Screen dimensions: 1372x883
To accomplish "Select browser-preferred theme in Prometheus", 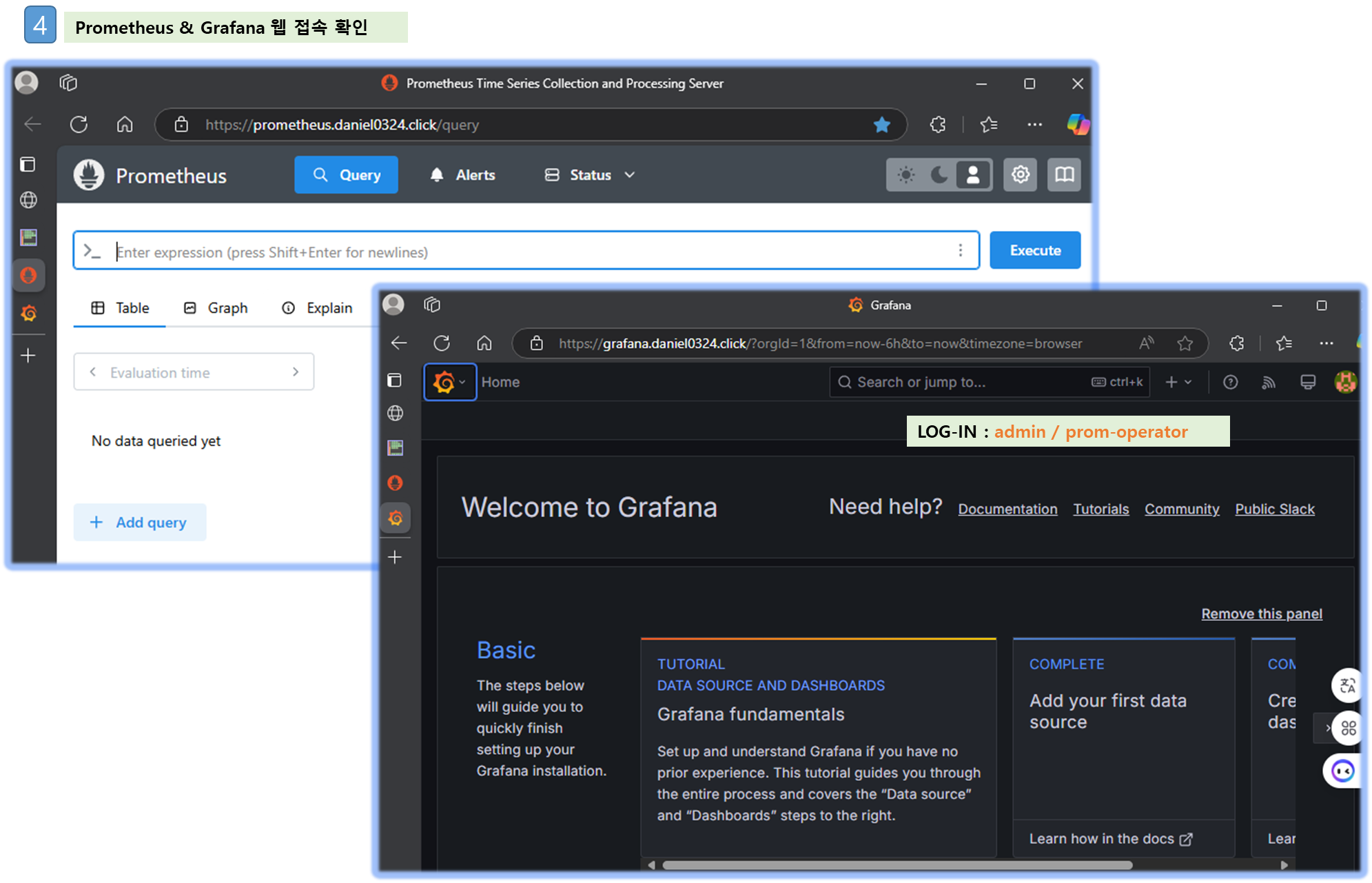I will pyautogui.click(x=972, y=175).
